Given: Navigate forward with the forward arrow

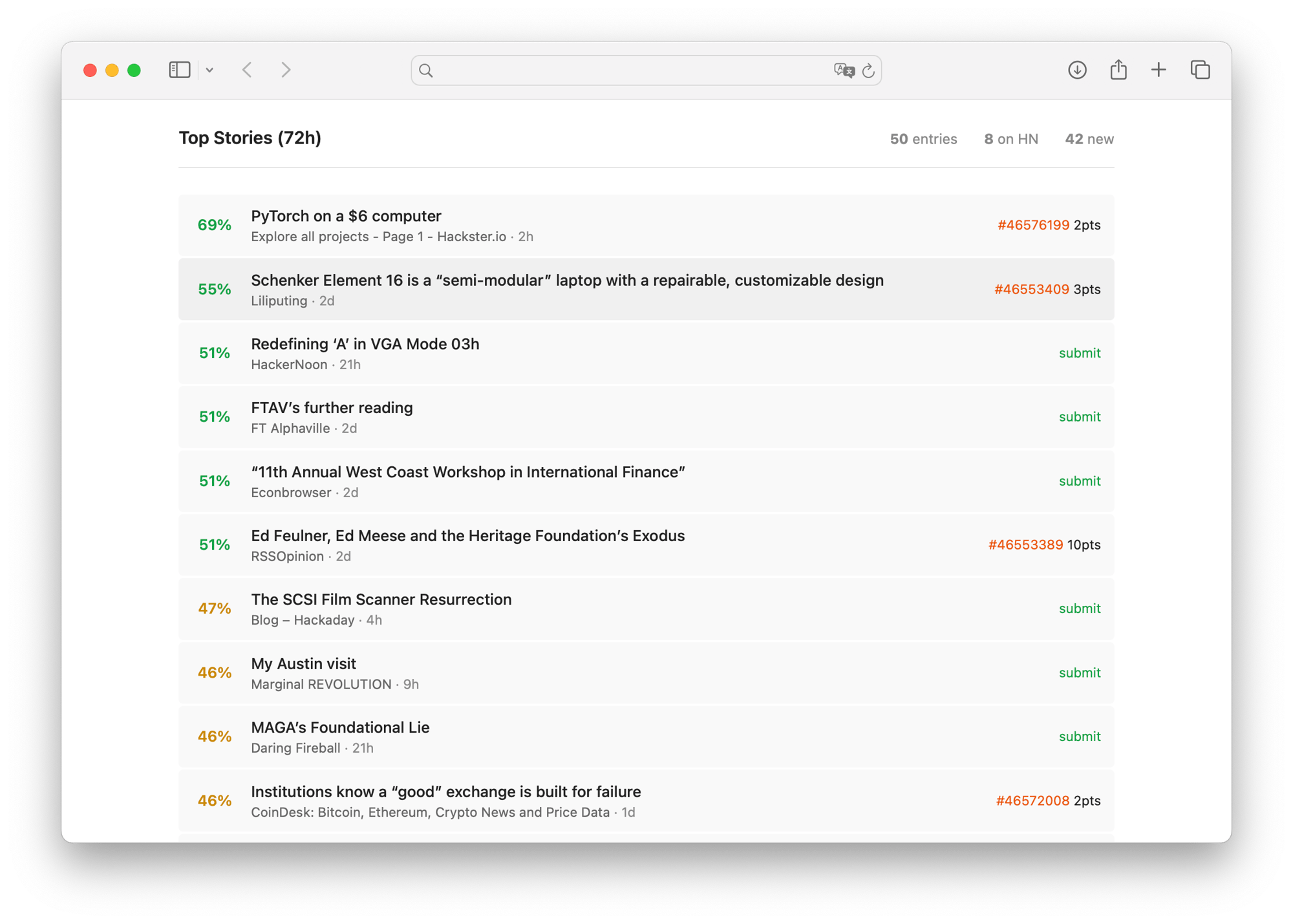Looking at the screenshot, I should (x=286, y=70).
